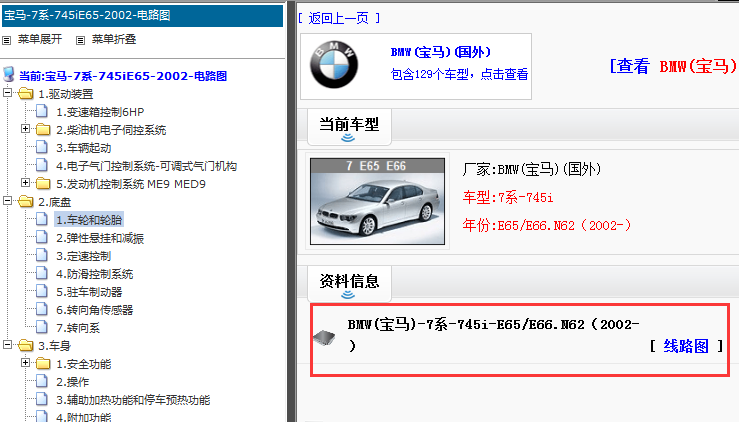Click the page icon of 3.辅助加热功能
Screen dimensions: 739x422
(42, 399)
